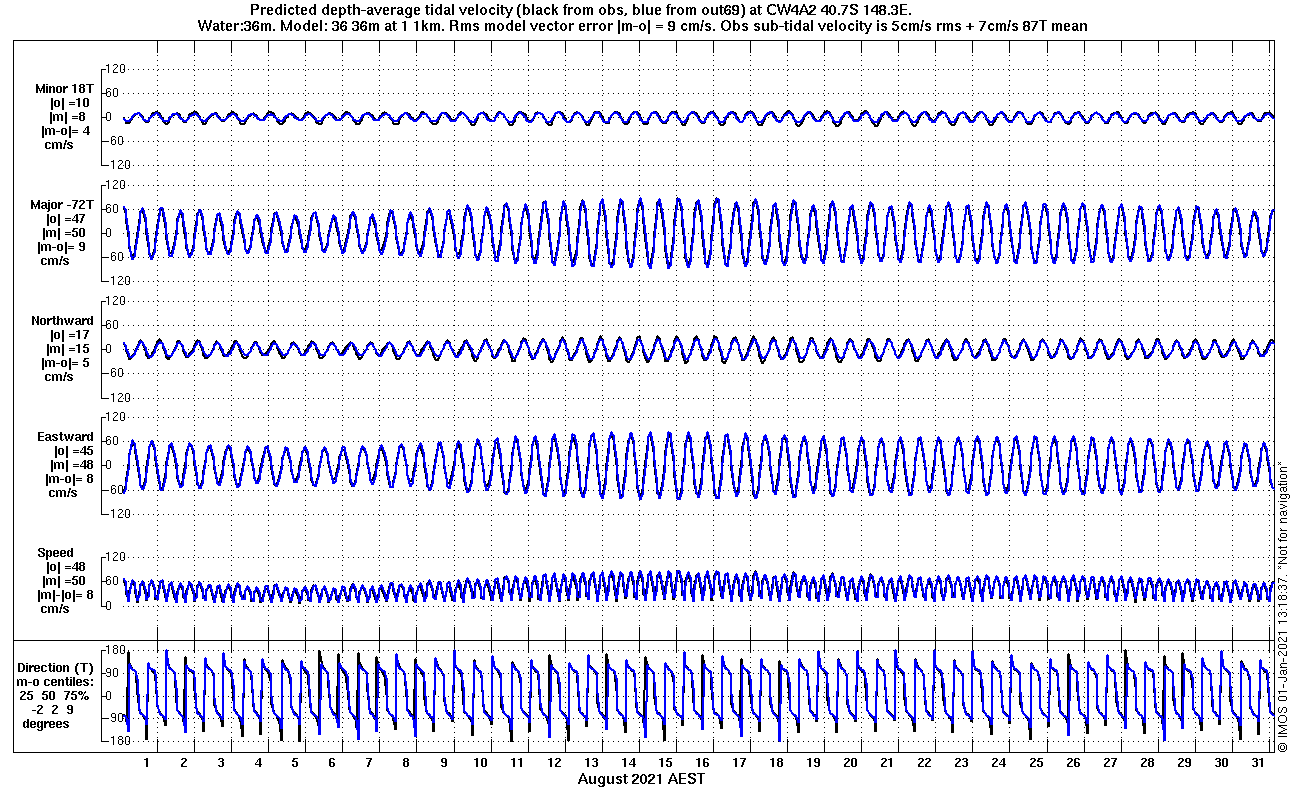Image resolution: width=1300 pixels, height=800 pixels.
Task: Click the '|m-o|= 5' value in Northward panel
Action: (x=66, y=363)
